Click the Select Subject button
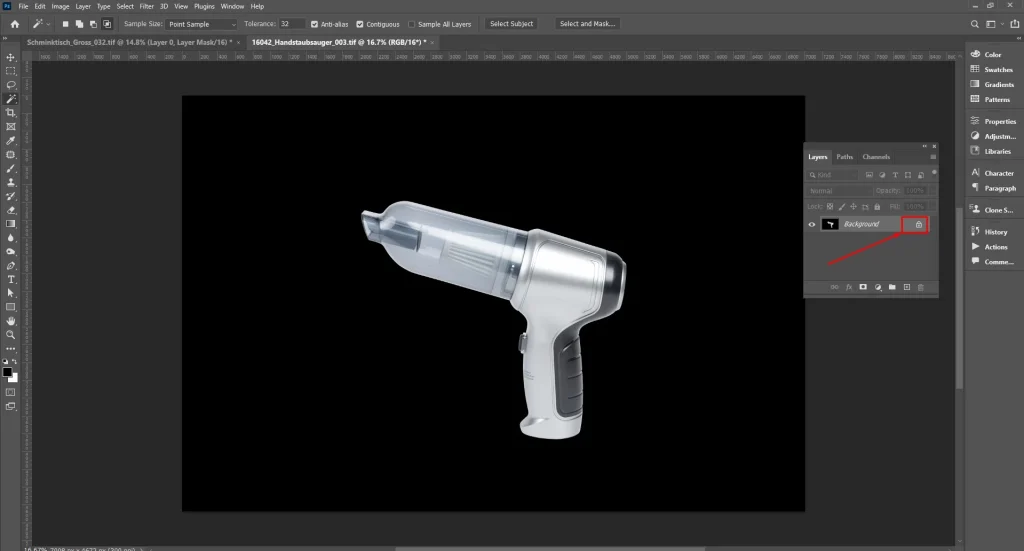 [512, 24]
